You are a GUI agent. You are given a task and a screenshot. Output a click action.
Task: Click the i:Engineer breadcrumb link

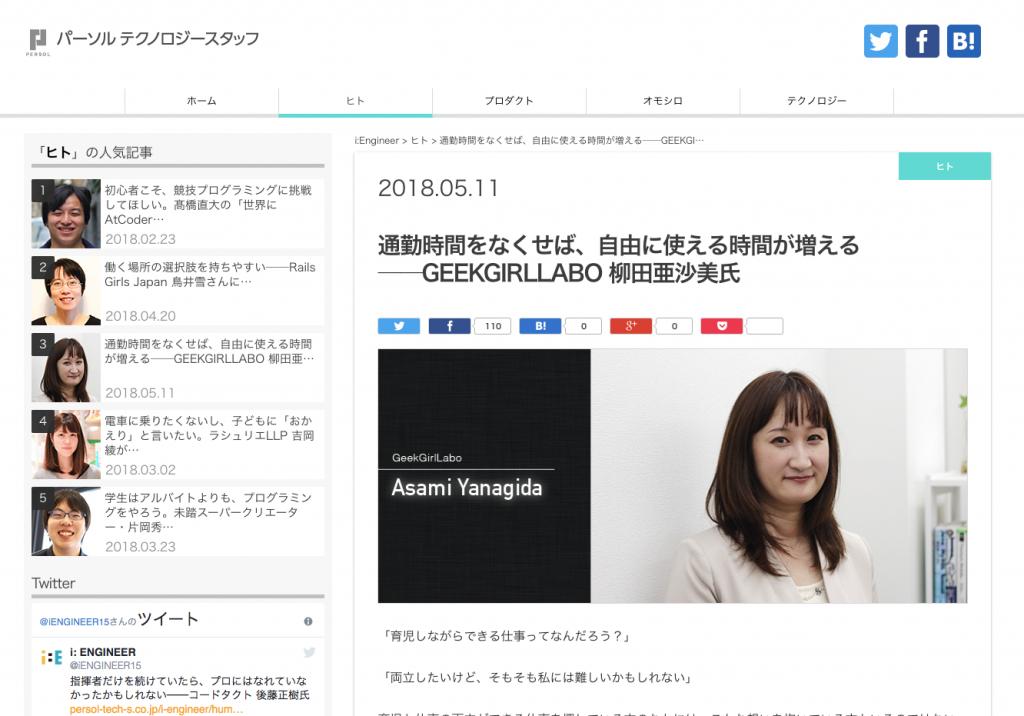pyautogui.click(x=376, y=141)
